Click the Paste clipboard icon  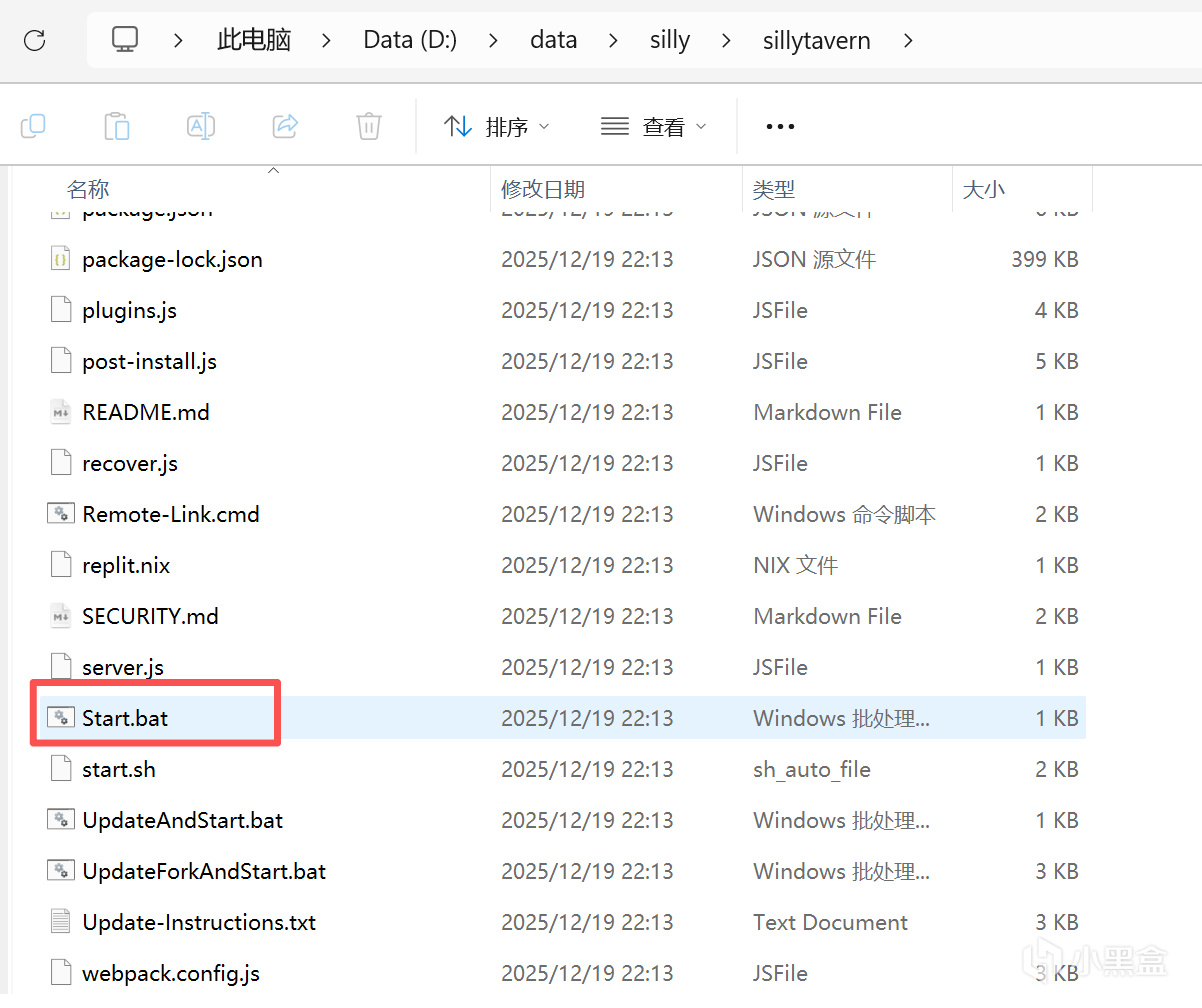point(117,126)
